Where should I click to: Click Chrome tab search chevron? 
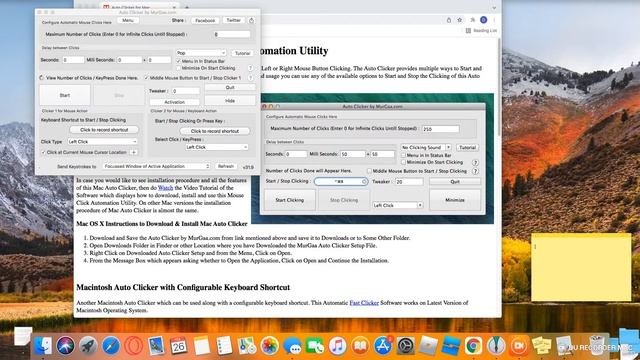(x=494, y=7)
